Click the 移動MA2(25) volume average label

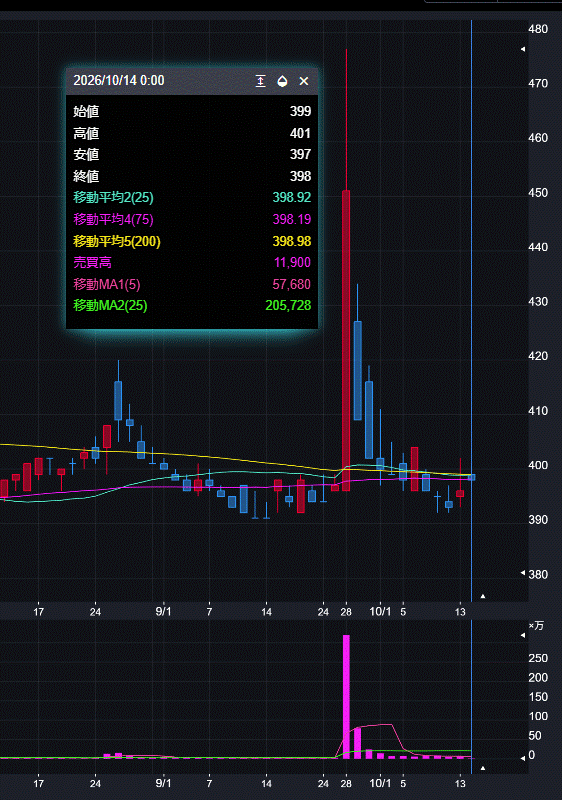pyautogui.click(x=110, y=305)
